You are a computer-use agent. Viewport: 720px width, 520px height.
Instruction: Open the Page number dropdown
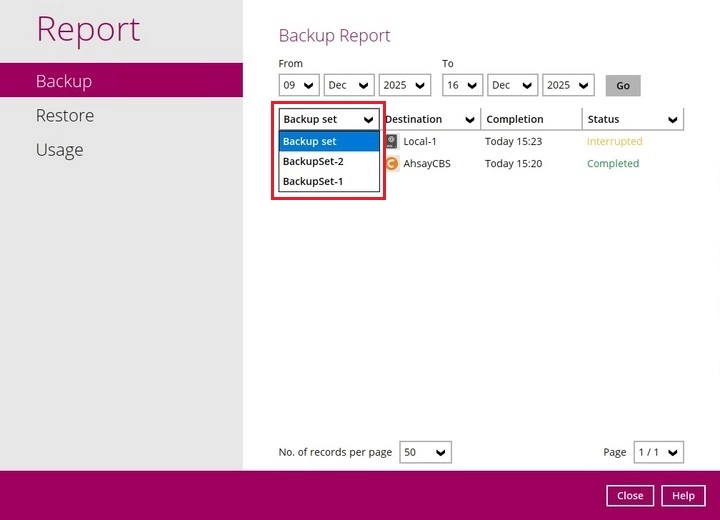[x=659, y=453]
